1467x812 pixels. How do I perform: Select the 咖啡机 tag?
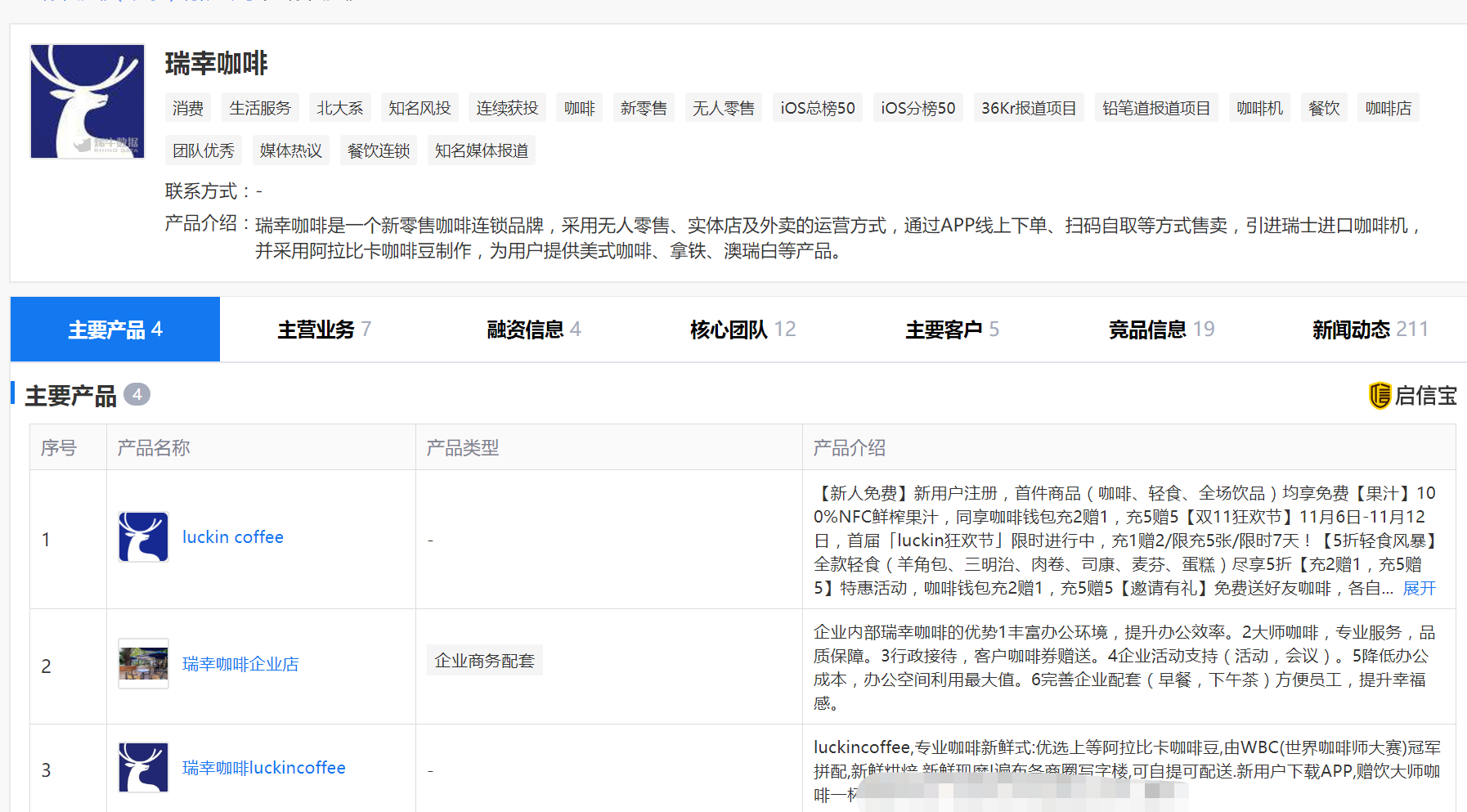tap(1260, 108)
